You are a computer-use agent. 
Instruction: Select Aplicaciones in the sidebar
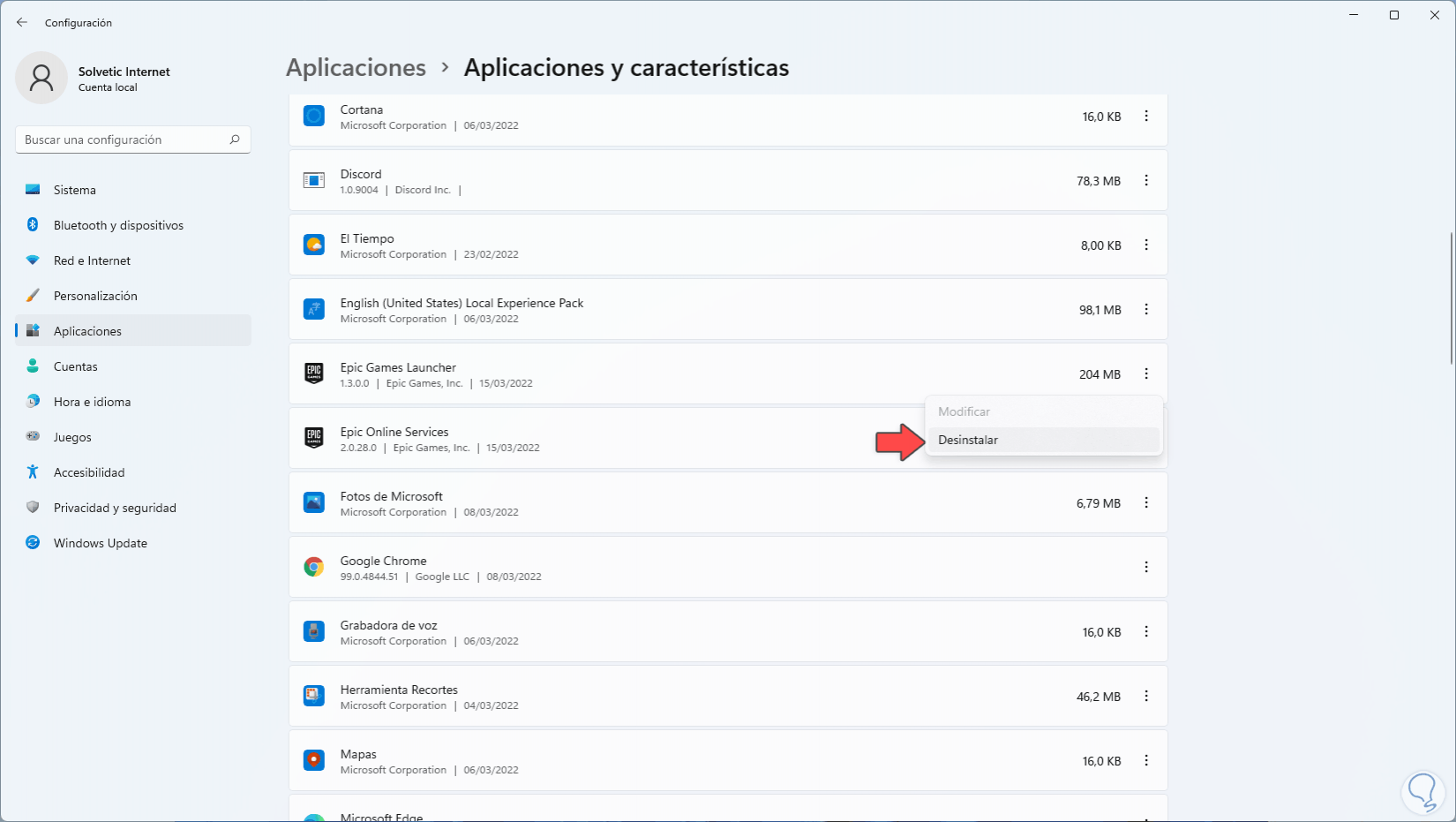point(133,331)
